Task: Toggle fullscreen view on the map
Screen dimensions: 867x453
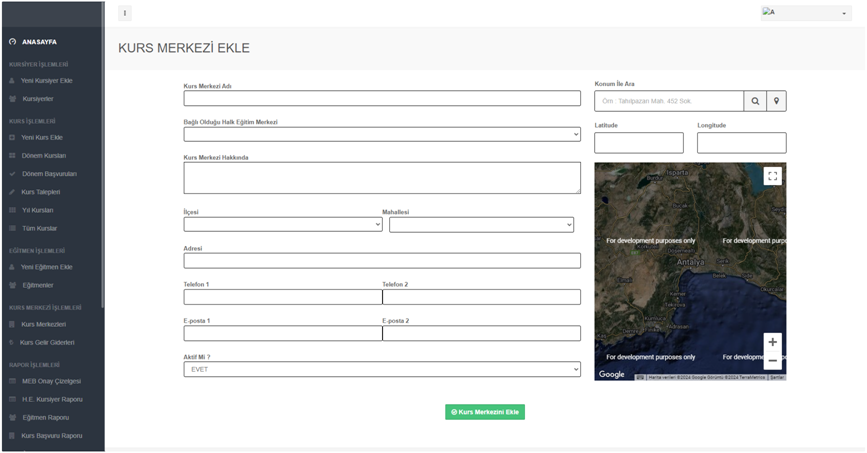Action: click(772, 176)
